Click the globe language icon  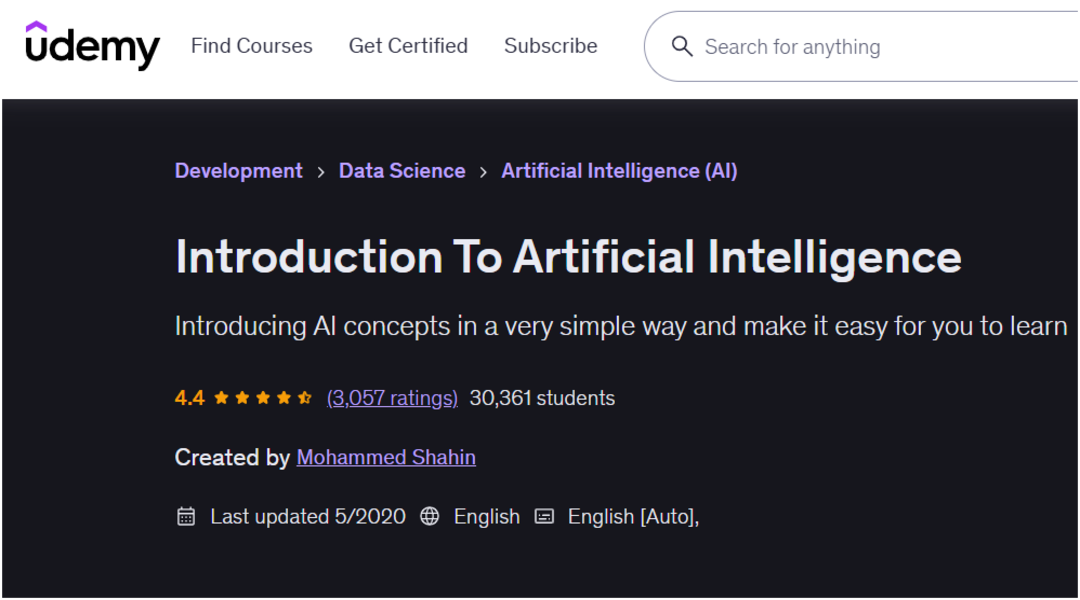pos(430,517)
